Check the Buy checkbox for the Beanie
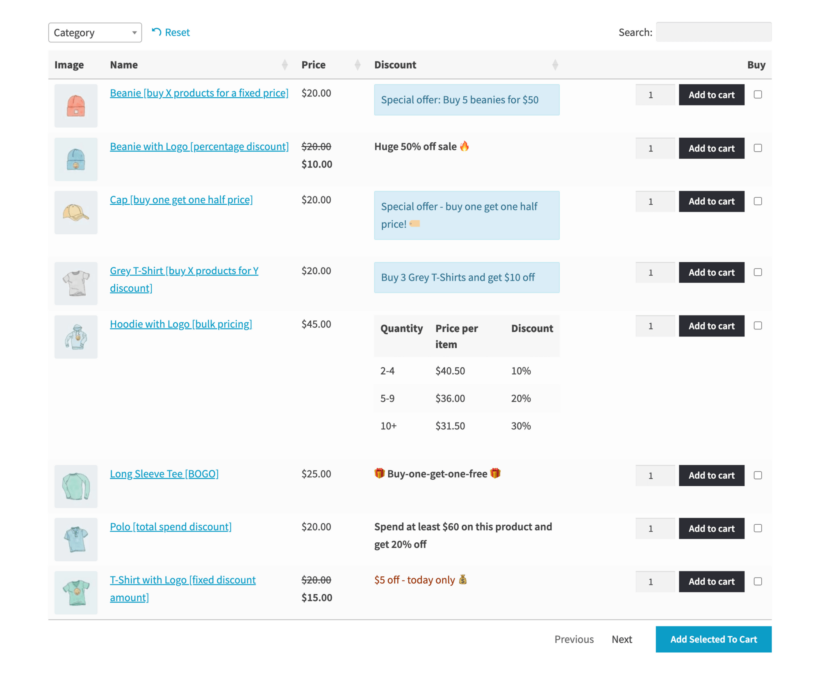The width and height of the screenshot is (820, 681). click(757, 95)
